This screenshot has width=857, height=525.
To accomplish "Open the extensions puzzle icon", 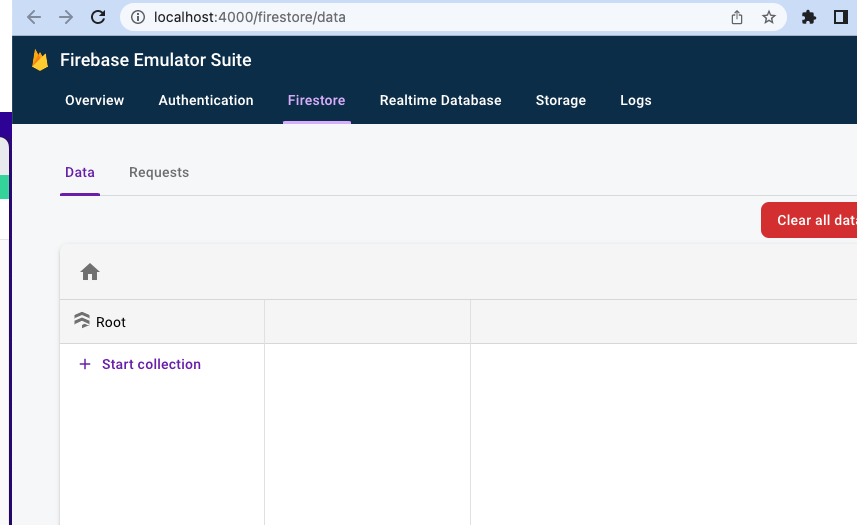I will (x=808, y=17).
